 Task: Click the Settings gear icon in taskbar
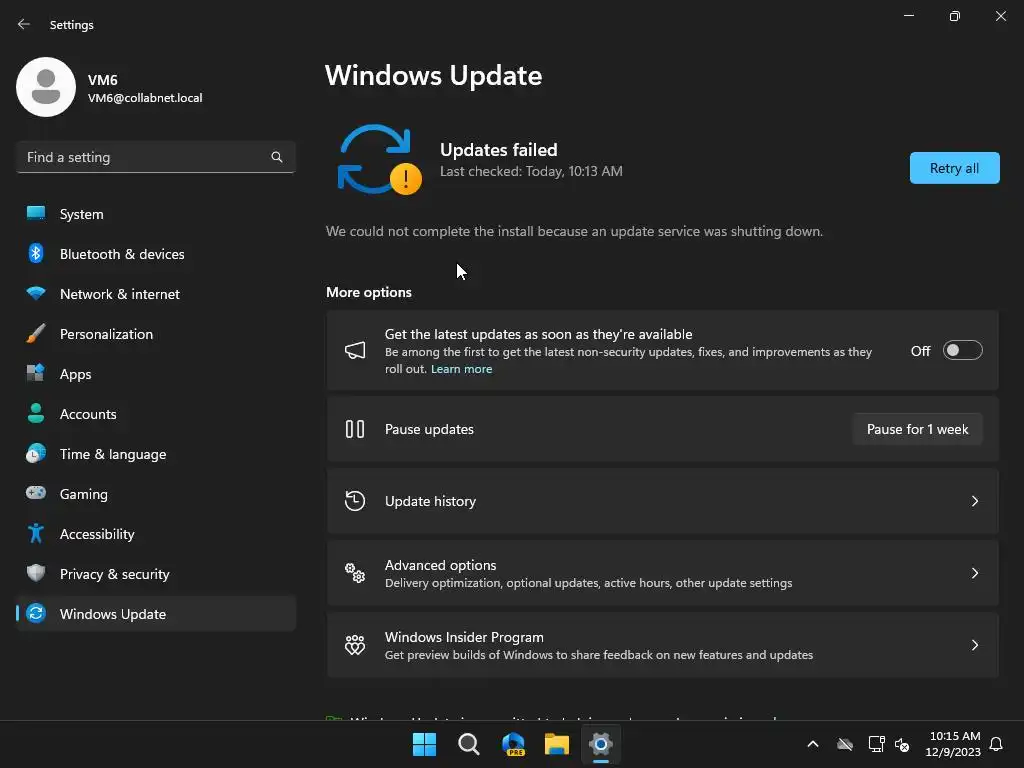pos(601,744)
